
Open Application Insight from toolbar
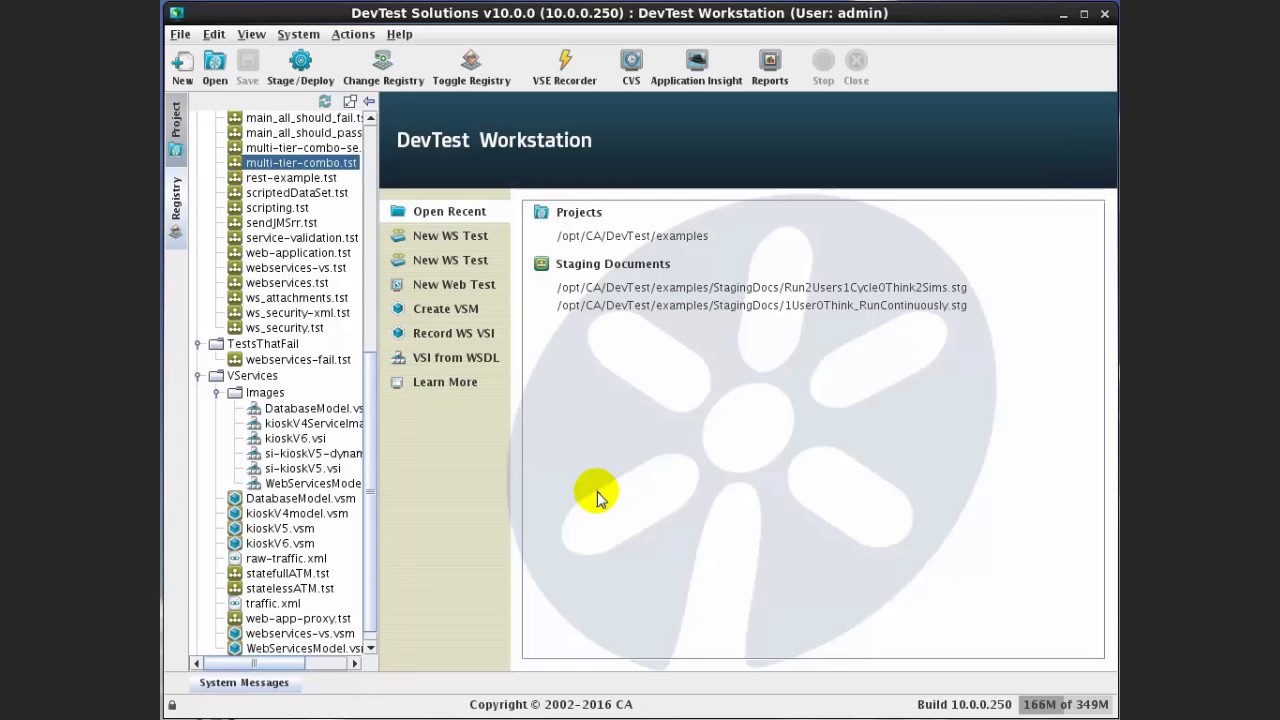pyautogui.click(x=696, y=61)
